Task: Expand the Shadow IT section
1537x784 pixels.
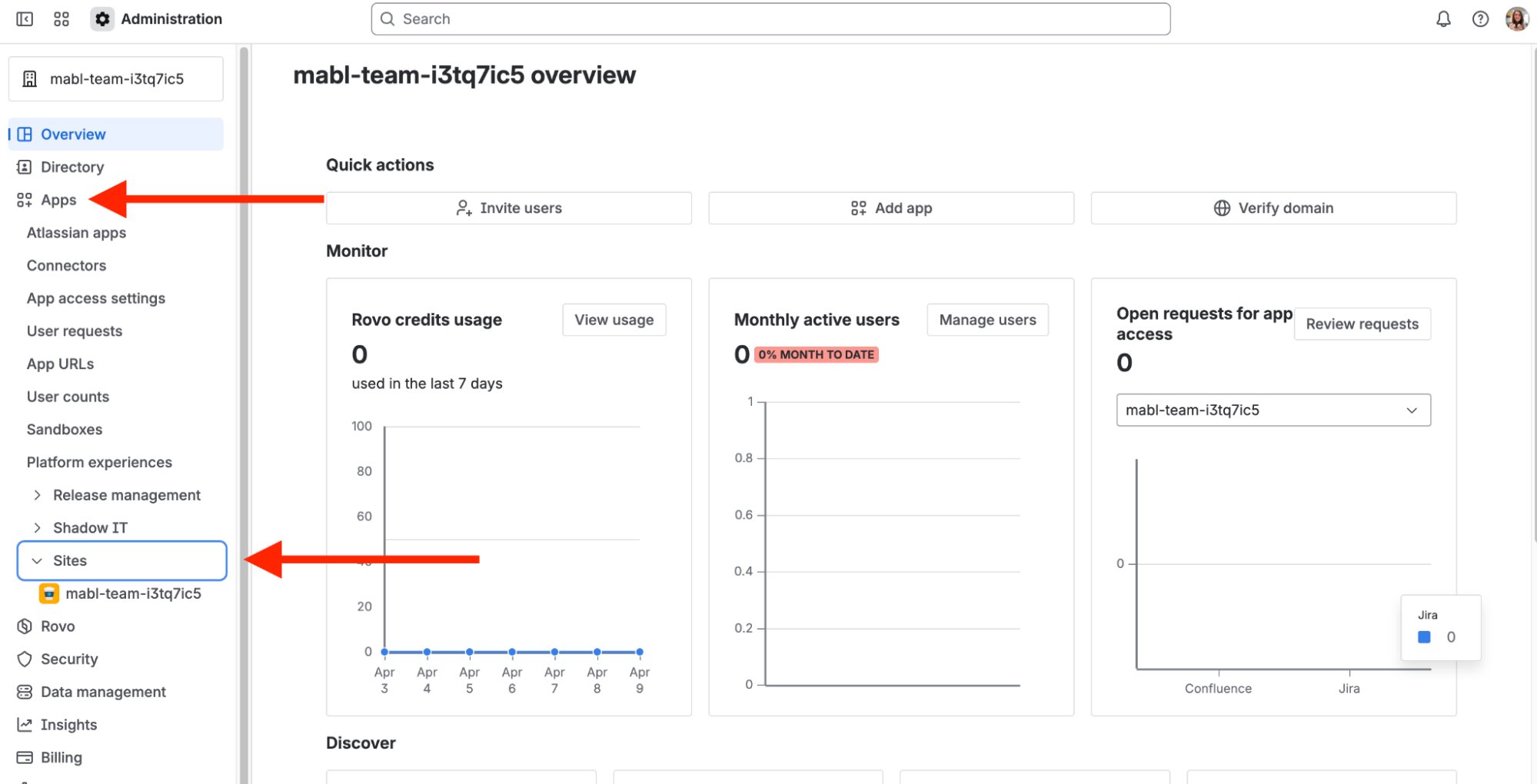Action: (x=37, y=528)
